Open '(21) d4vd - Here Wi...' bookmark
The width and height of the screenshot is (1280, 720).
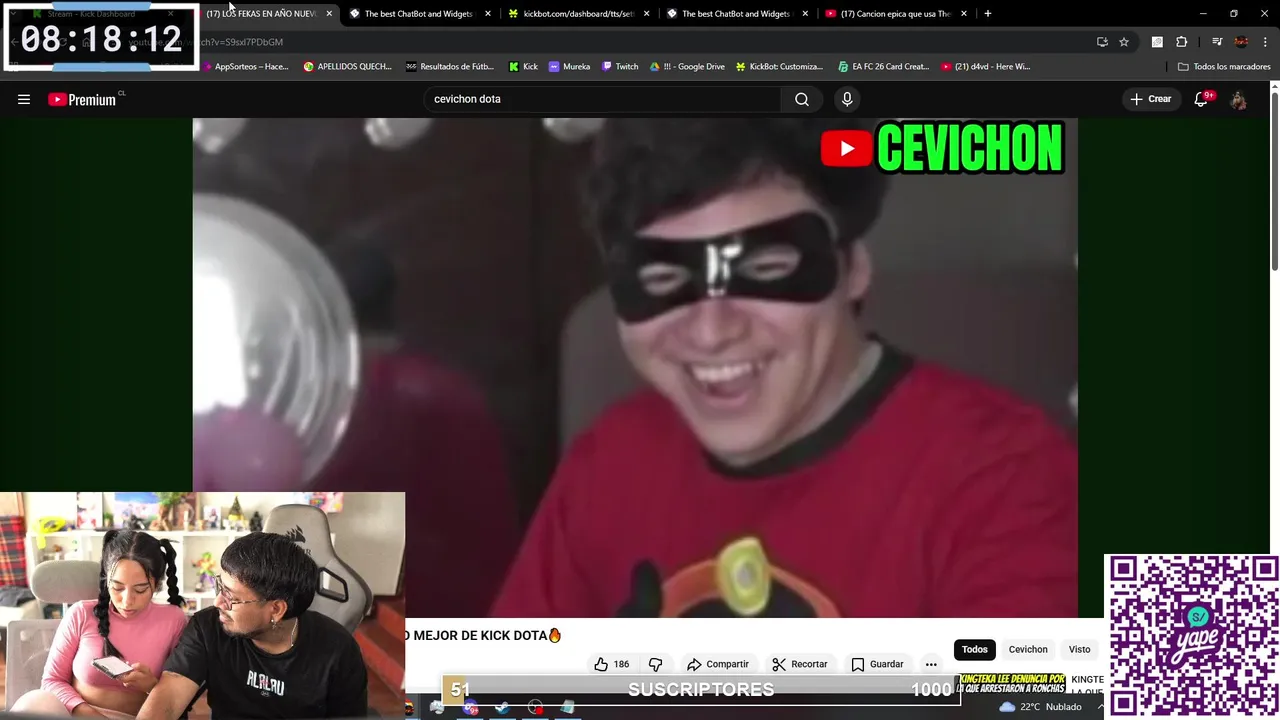point(986,67)
